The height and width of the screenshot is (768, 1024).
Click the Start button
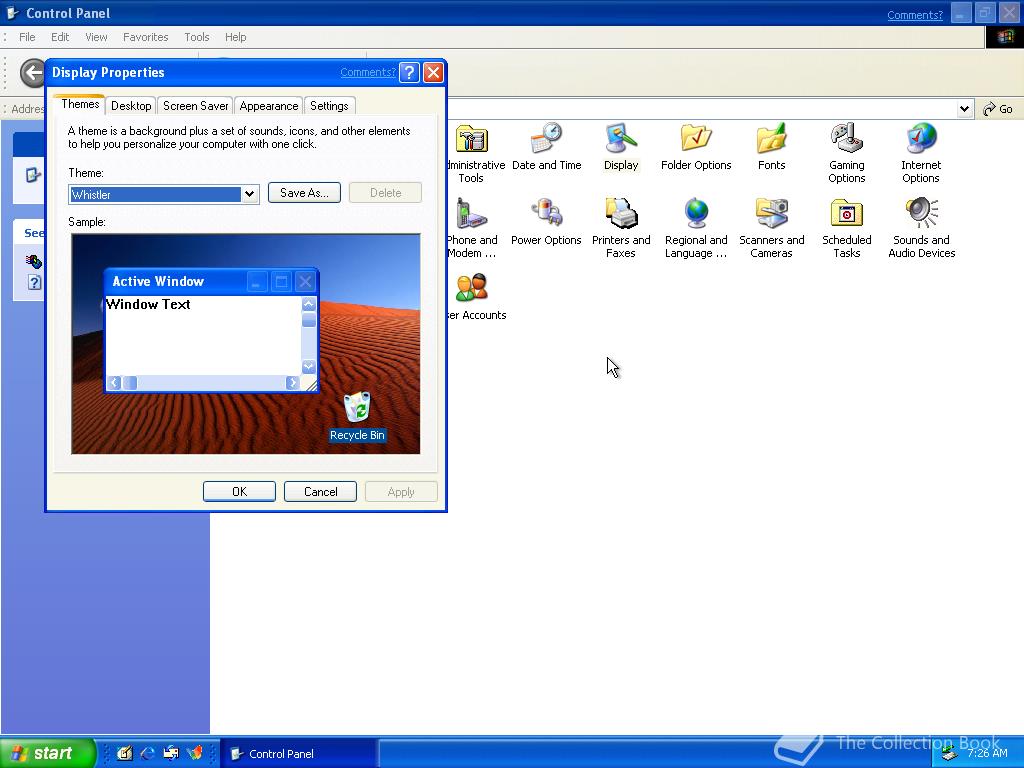(x=47, y=753)
